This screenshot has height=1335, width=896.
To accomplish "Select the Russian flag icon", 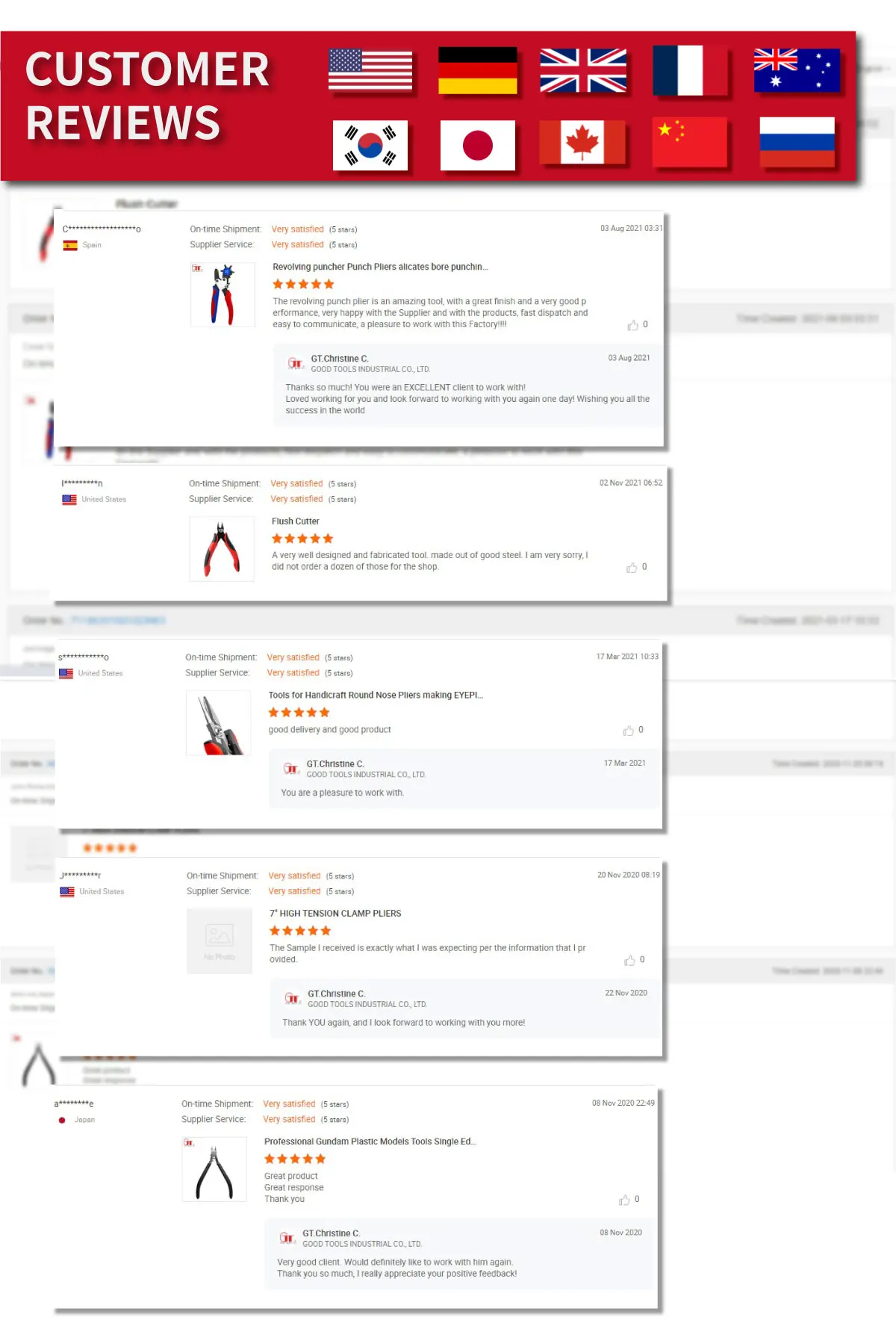I will 797,142.
